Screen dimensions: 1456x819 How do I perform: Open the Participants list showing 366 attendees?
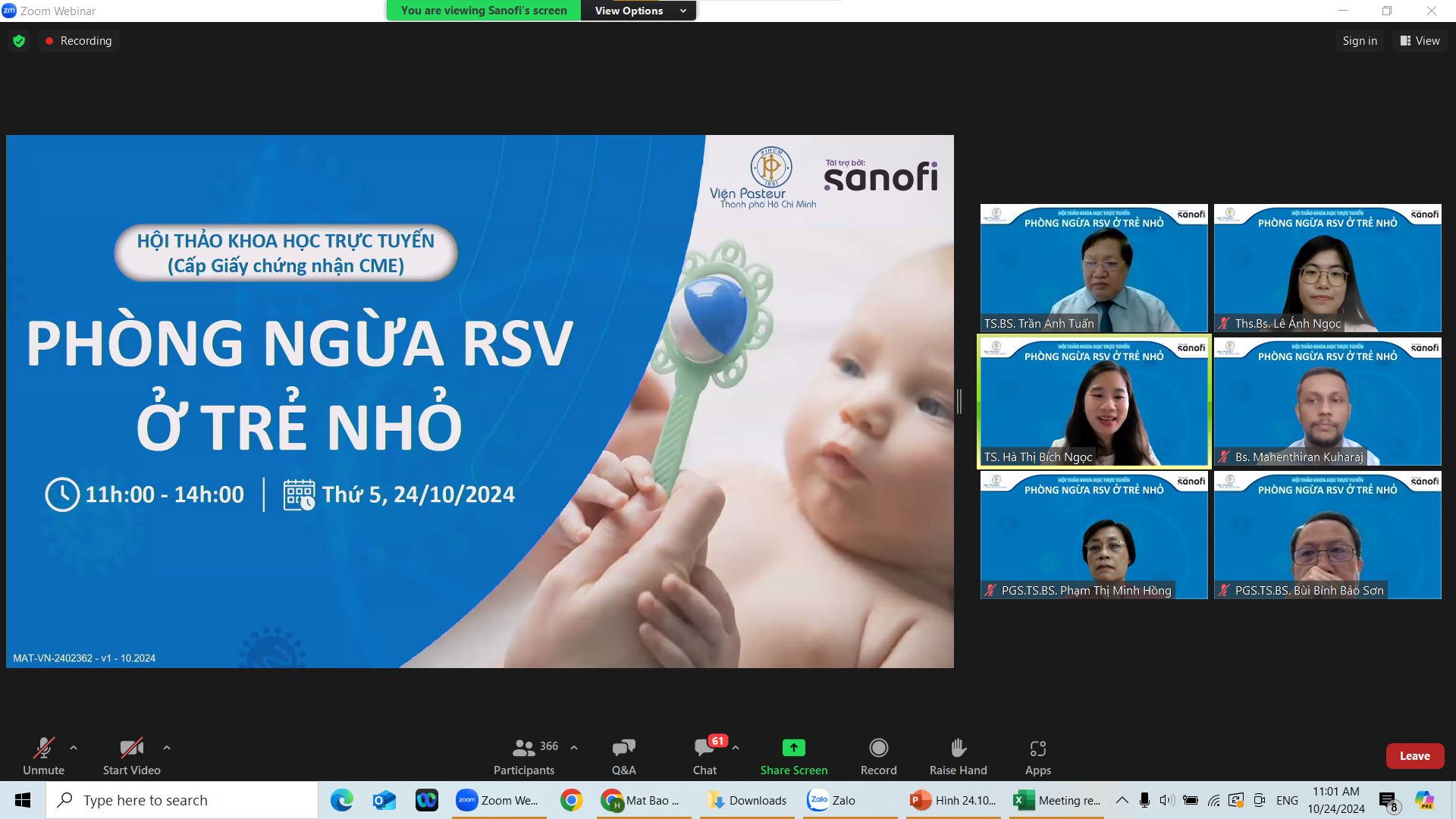pos(523,755)
